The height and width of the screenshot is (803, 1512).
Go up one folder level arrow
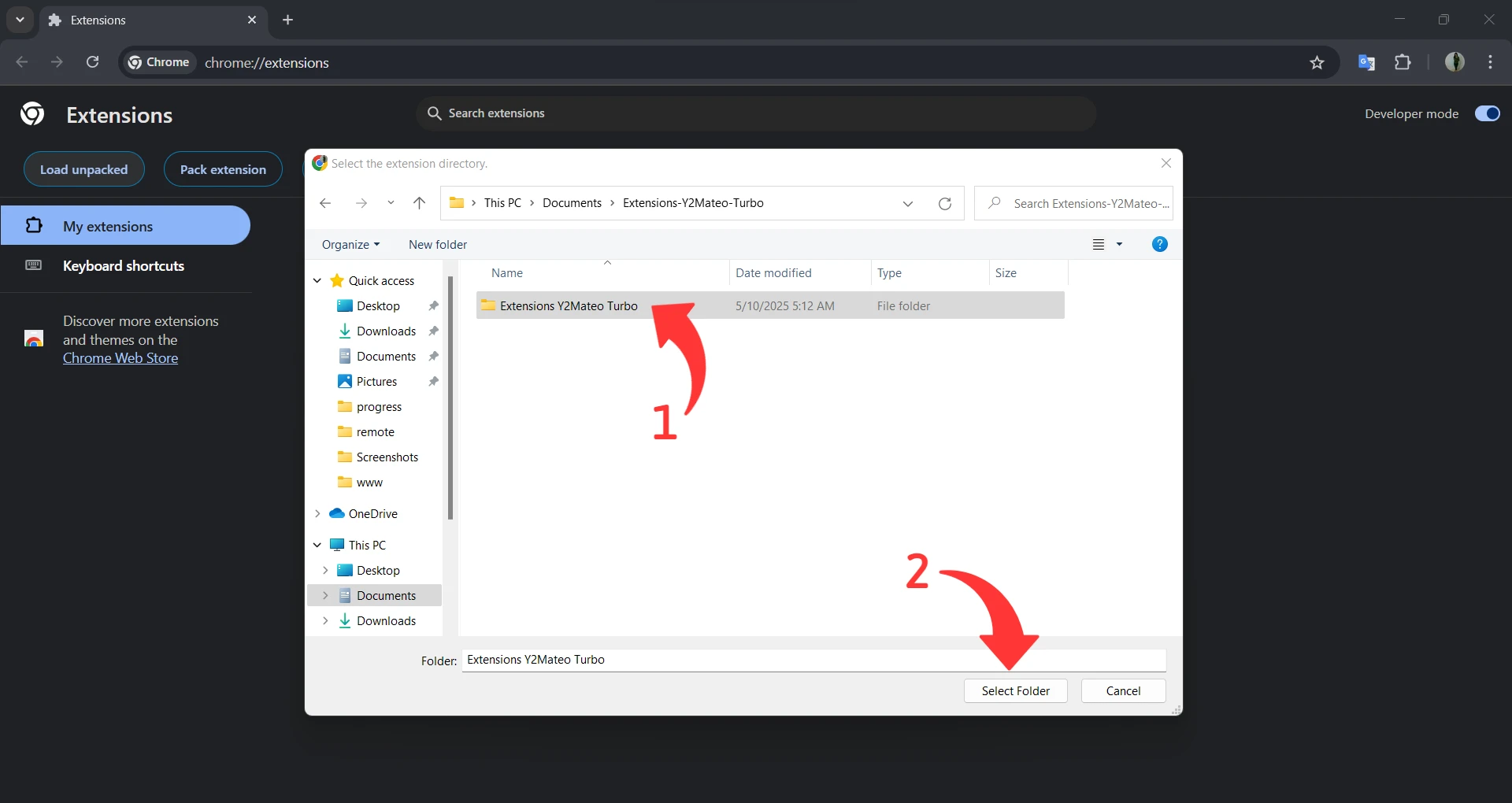coord(419,203)
